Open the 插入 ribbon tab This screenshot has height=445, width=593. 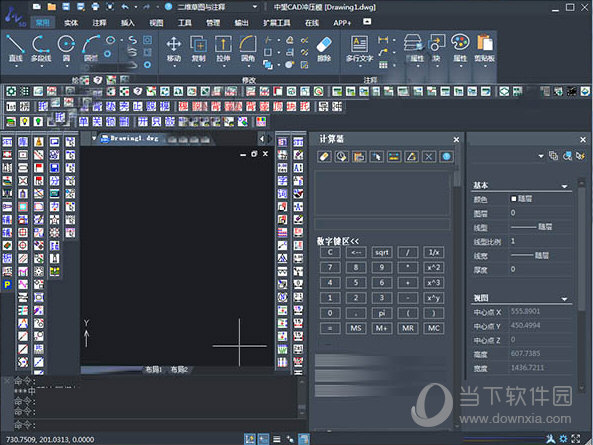tap(128, 23)
